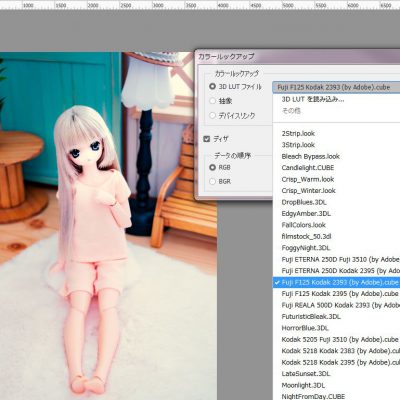Click the カラールックアップ dialog title bar

pos(297,56)
